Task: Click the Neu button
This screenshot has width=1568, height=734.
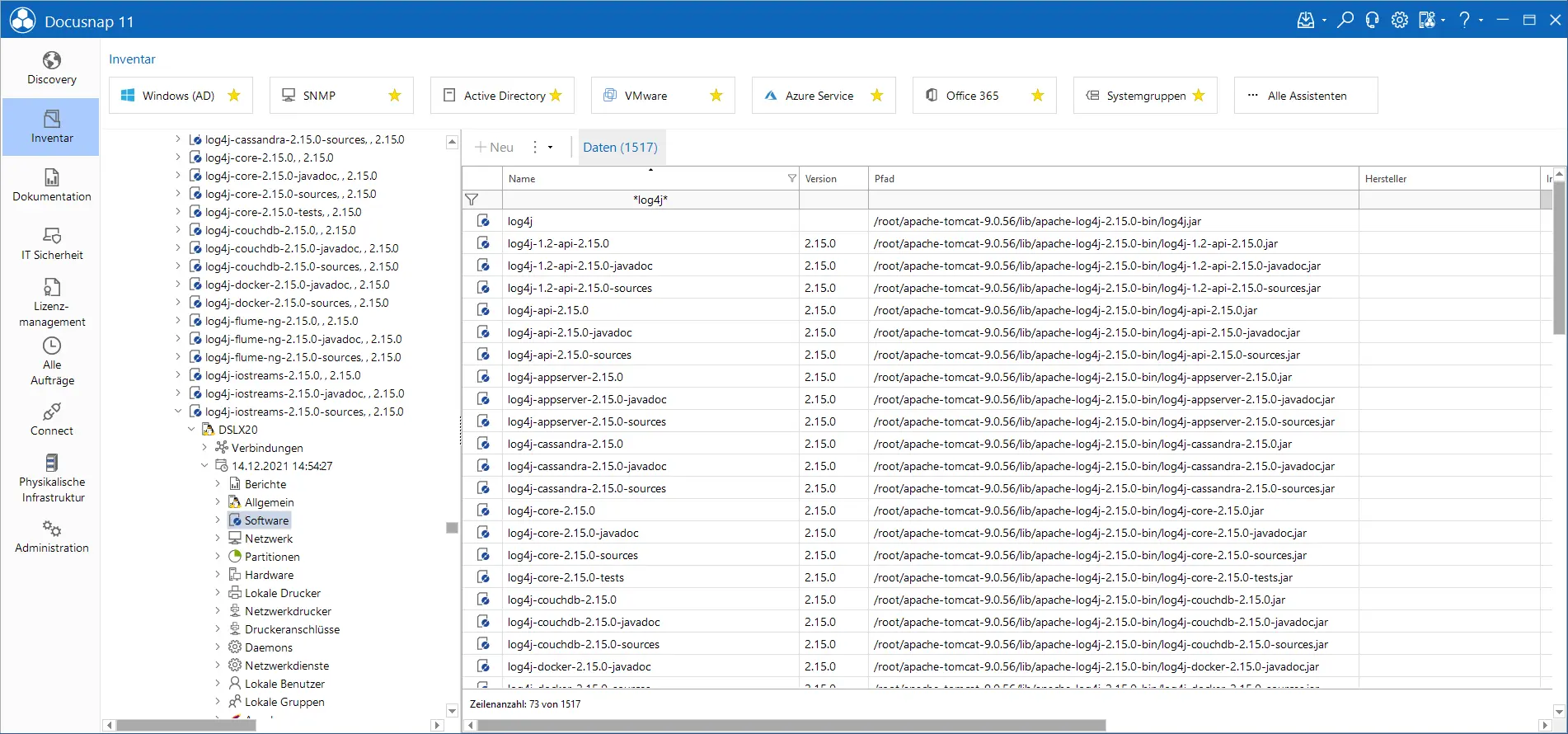Action: tap(494, 148)
